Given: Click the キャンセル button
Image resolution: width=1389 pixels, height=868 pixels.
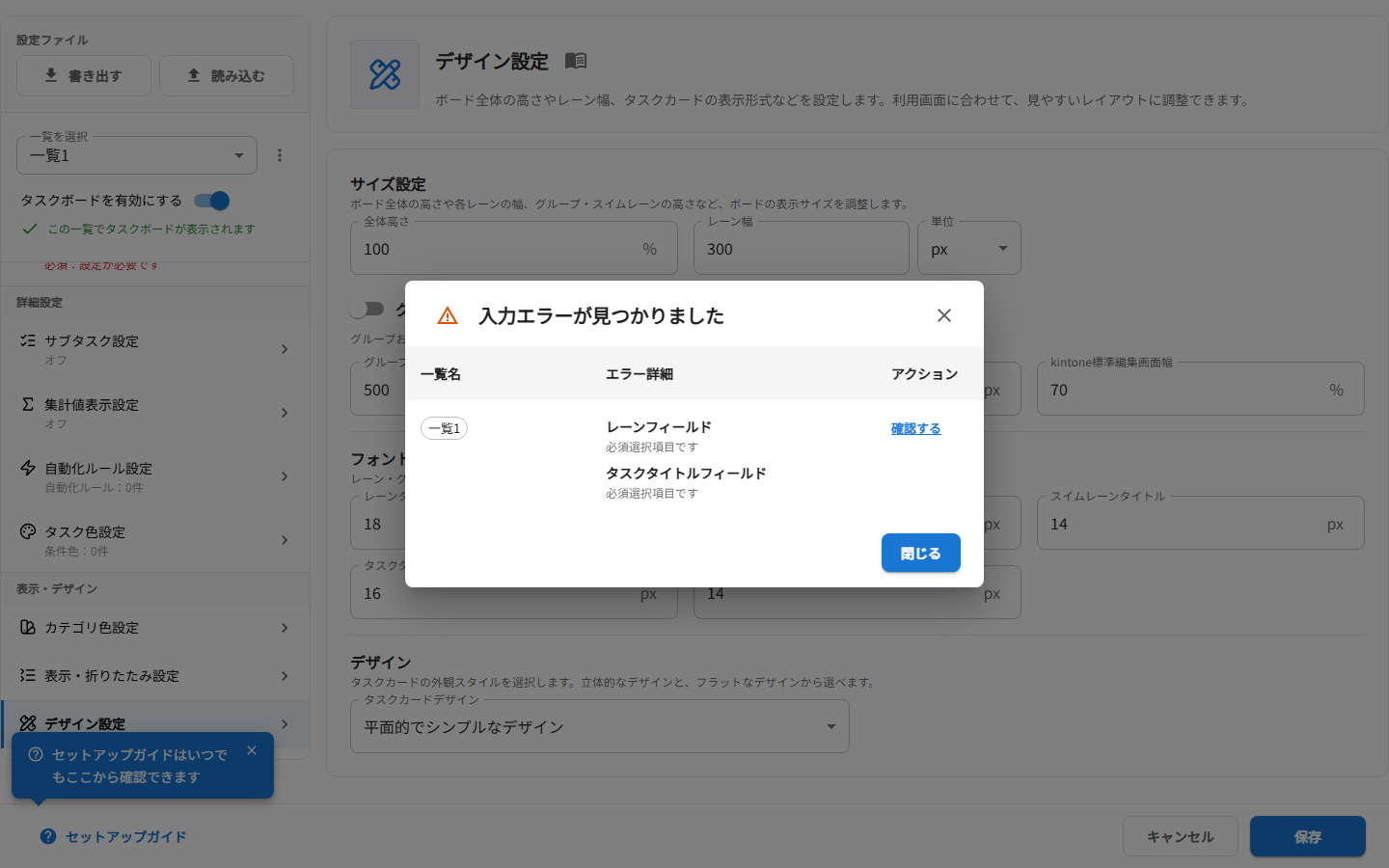Looking at the screenshot, I should (1181, 836).
